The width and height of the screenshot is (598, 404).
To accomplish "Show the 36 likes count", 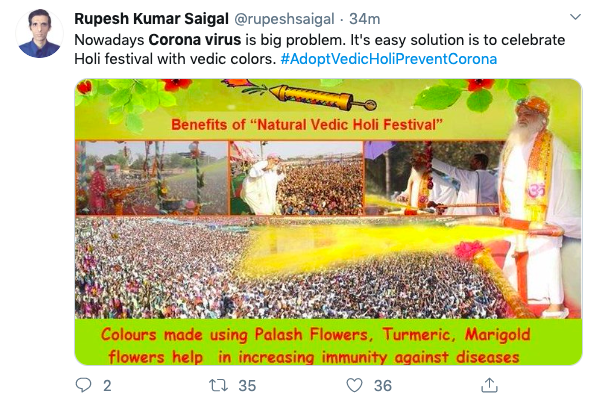I will coord(383,386).
